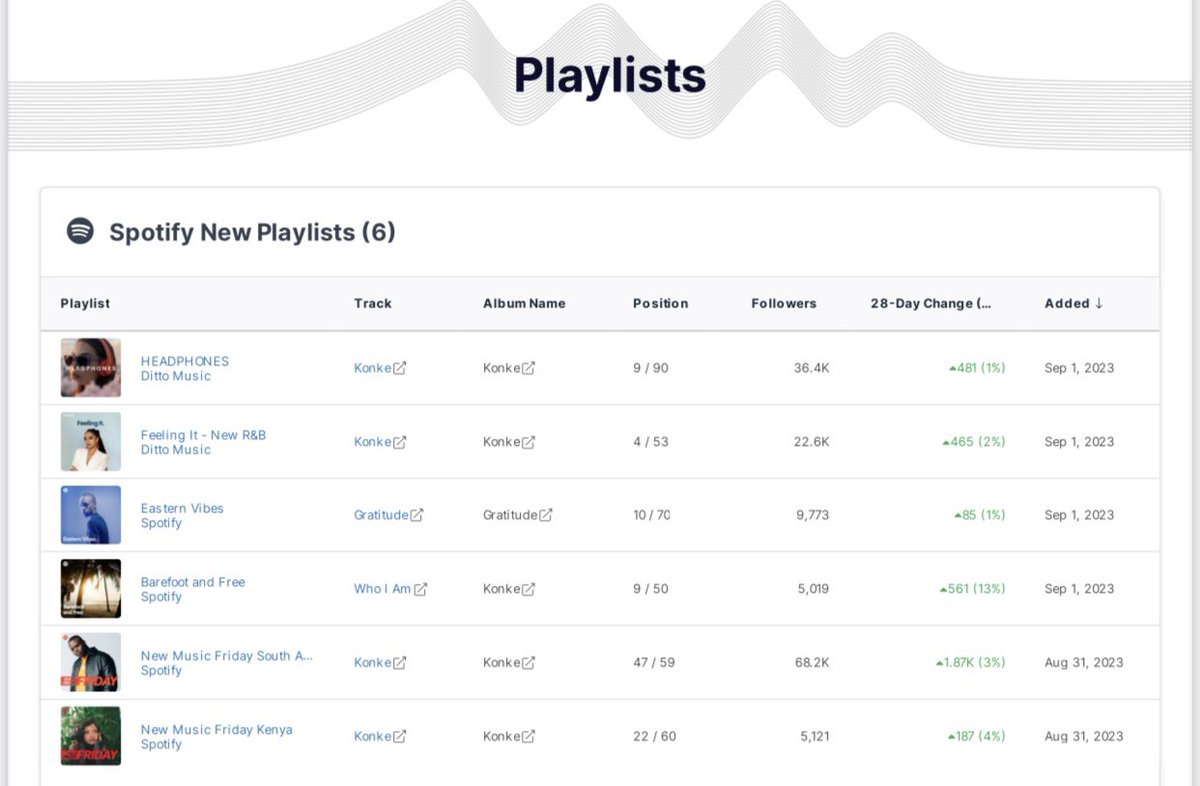Open external link beside Who I Am track
Screen dimensions: 1200x786
pos(421,589)
